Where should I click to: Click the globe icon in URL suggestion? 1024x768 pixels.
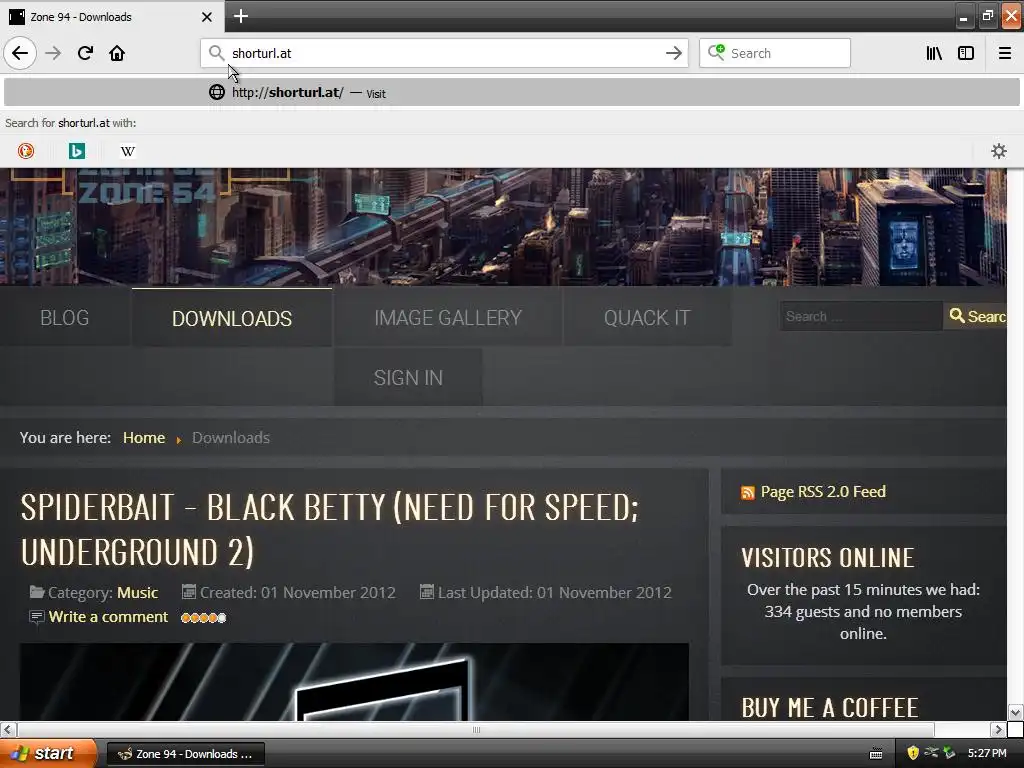(217, 92)
